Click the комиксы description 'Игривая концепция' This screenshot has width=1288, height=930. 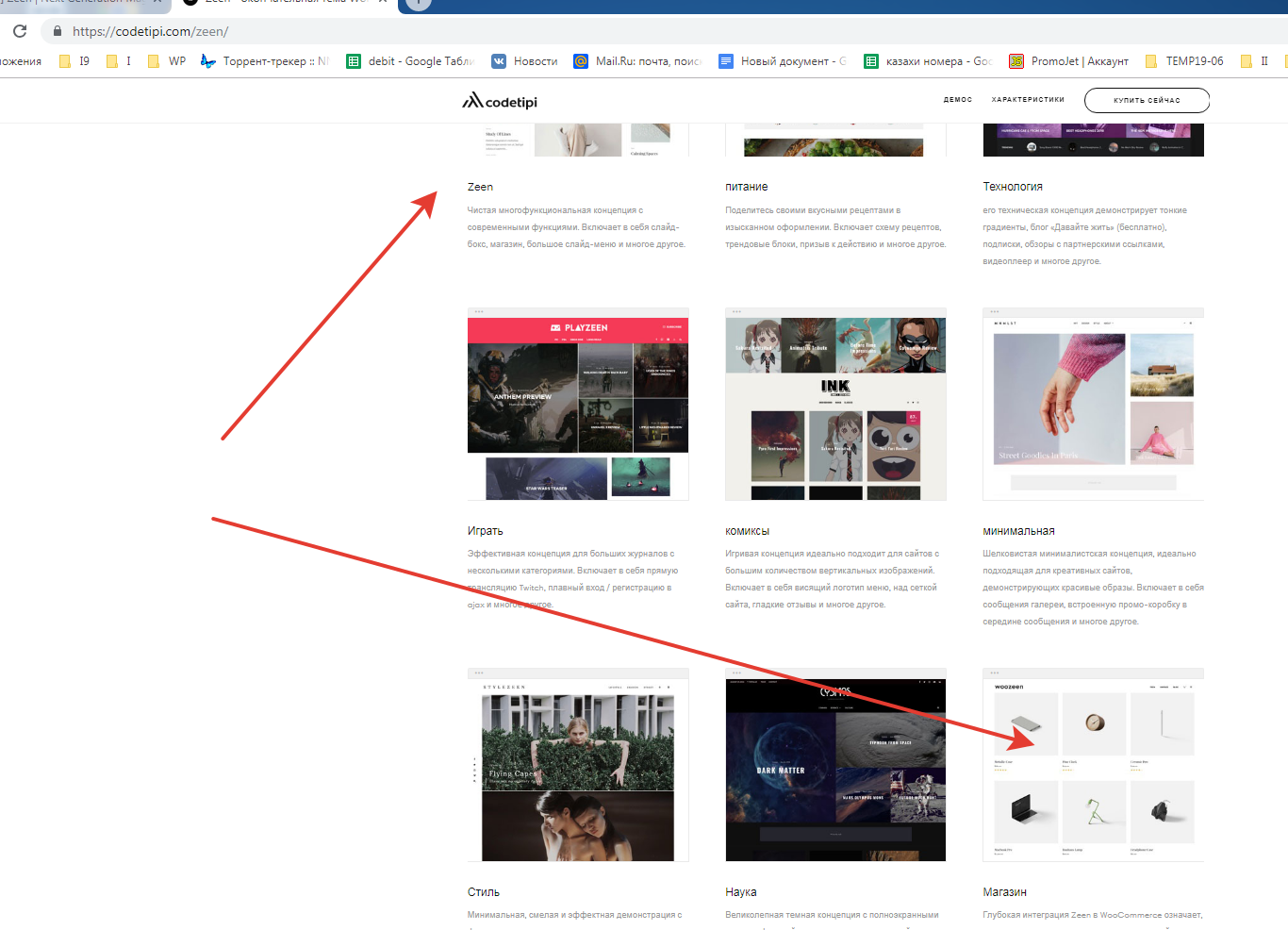tap(832, 579)
